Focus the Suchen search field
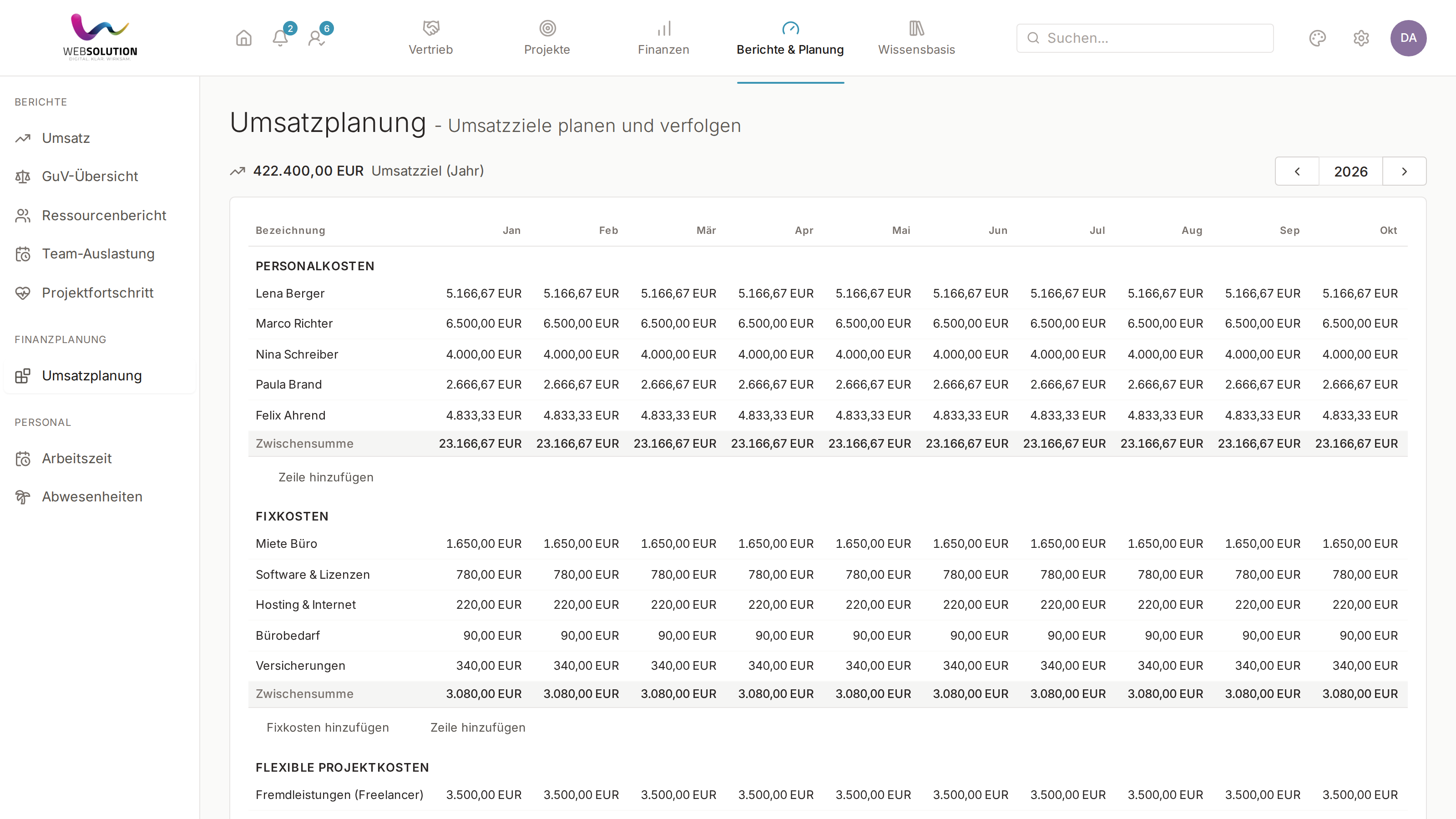Viewport: 1456px width, 819px height. coord(1145,38)
